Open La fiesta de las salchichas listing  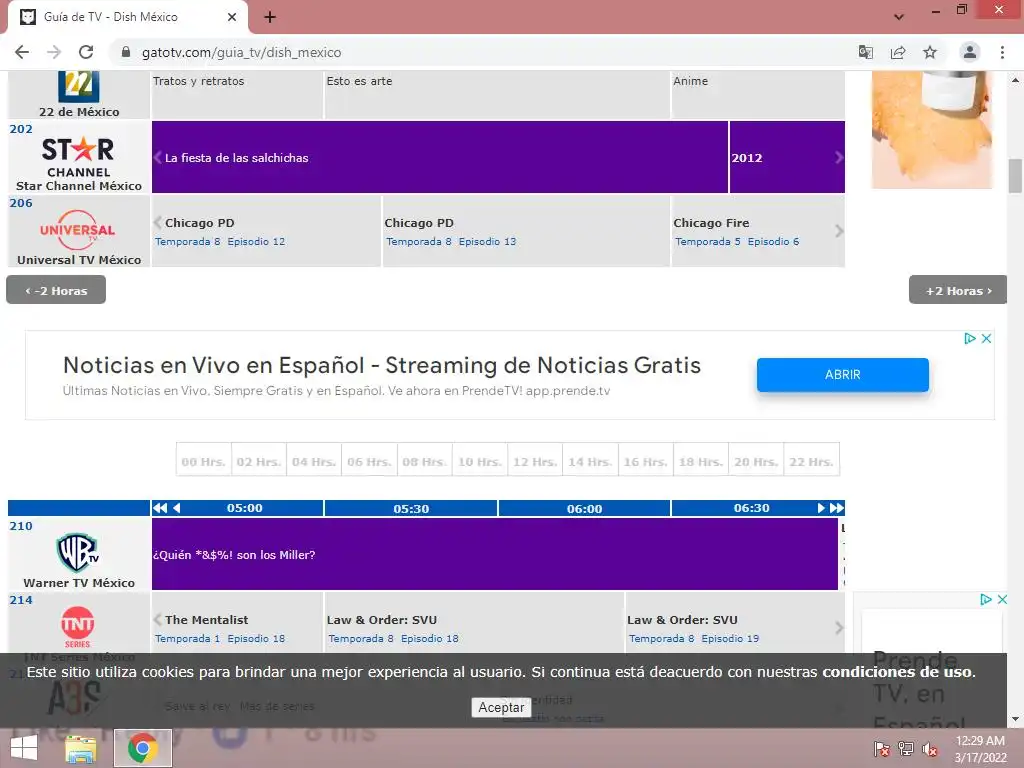tap(440, 157)
